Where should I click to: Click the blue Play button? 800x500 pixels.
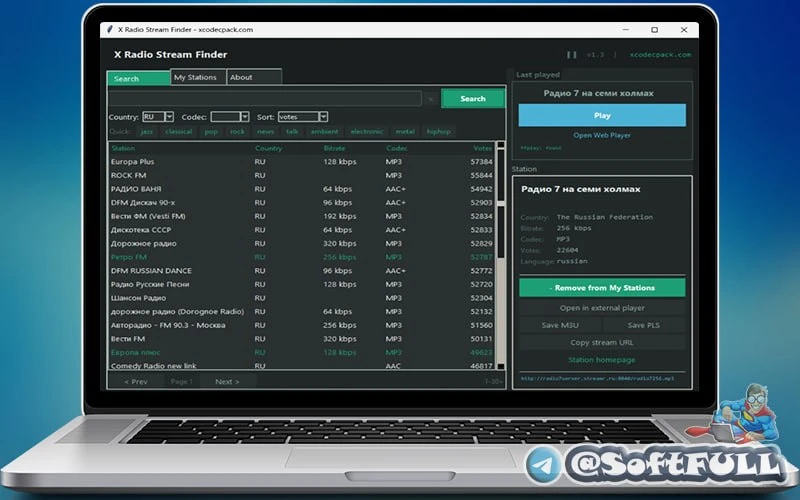point(602,115)
